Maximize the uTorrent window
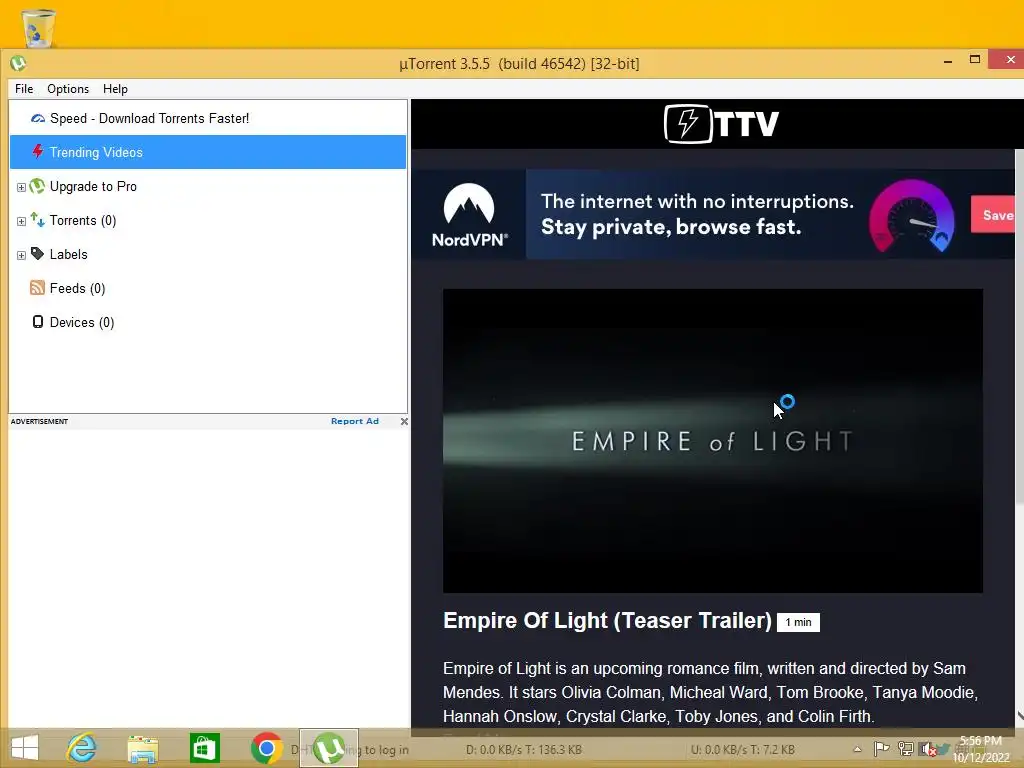Image resolution: width=1024 pixels, height=768 pixels. pyautogui.click(x=974, y=59)
